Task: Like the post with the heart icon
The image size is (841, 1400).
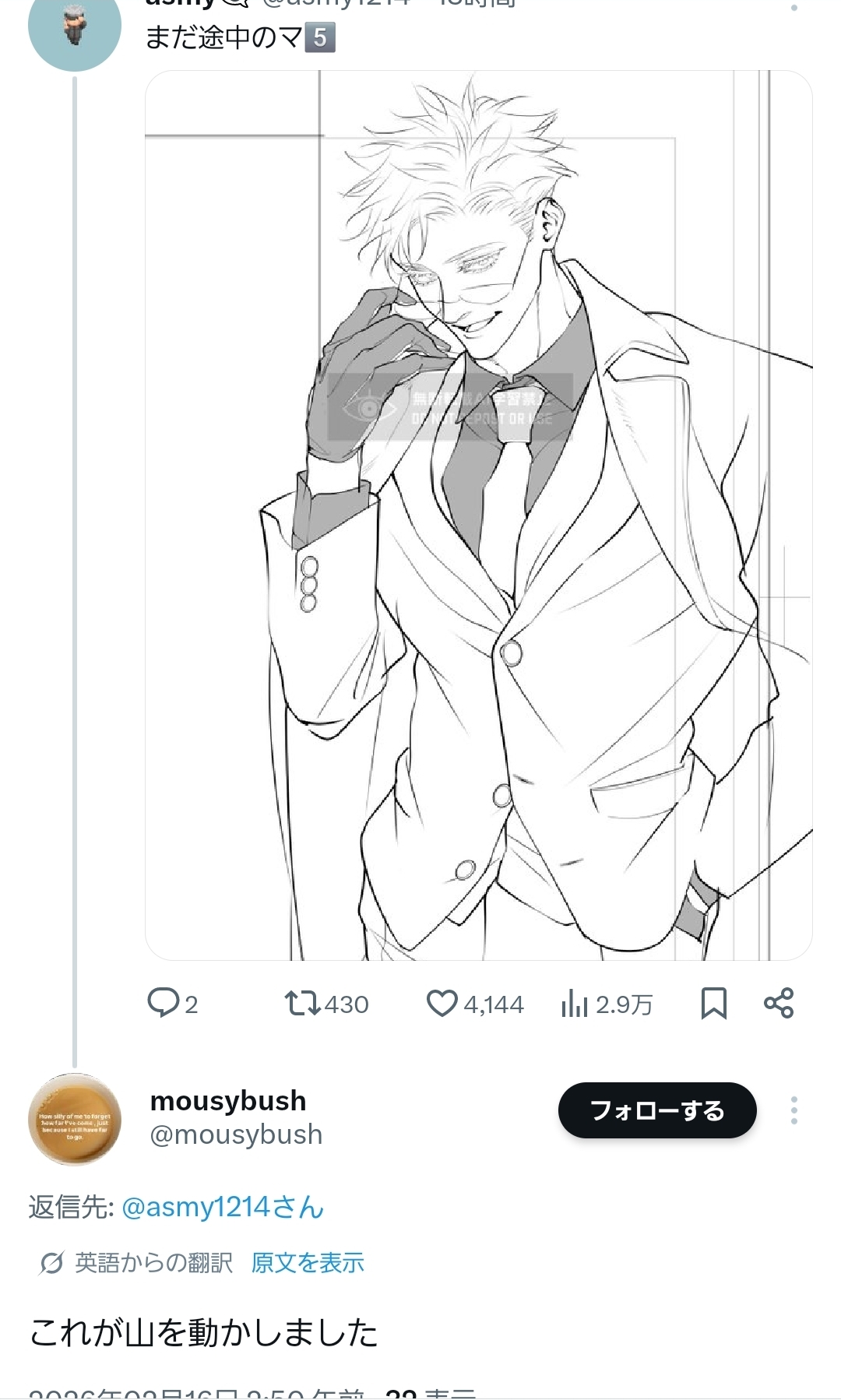Action: point(442,1003)
